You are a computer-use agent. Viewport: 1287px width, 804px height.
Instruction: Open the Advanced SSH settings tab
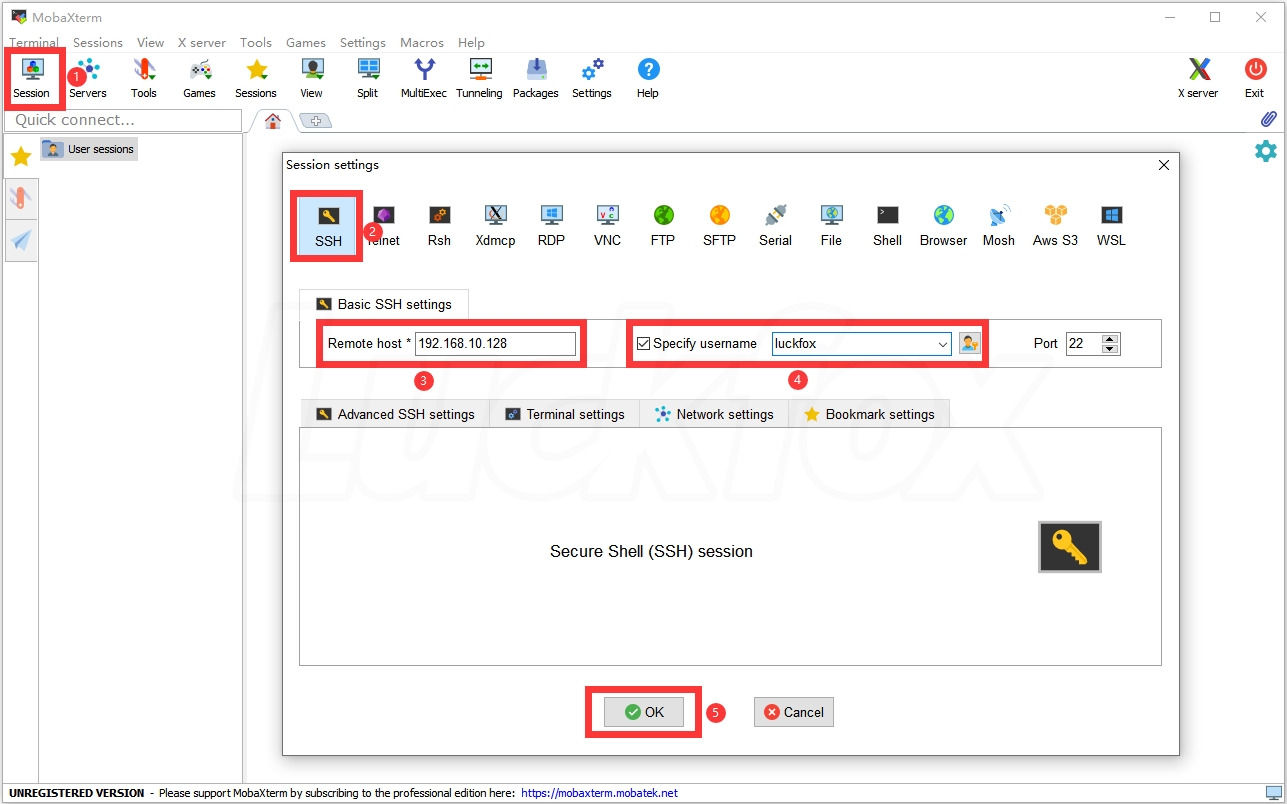[x=395, y=414]
